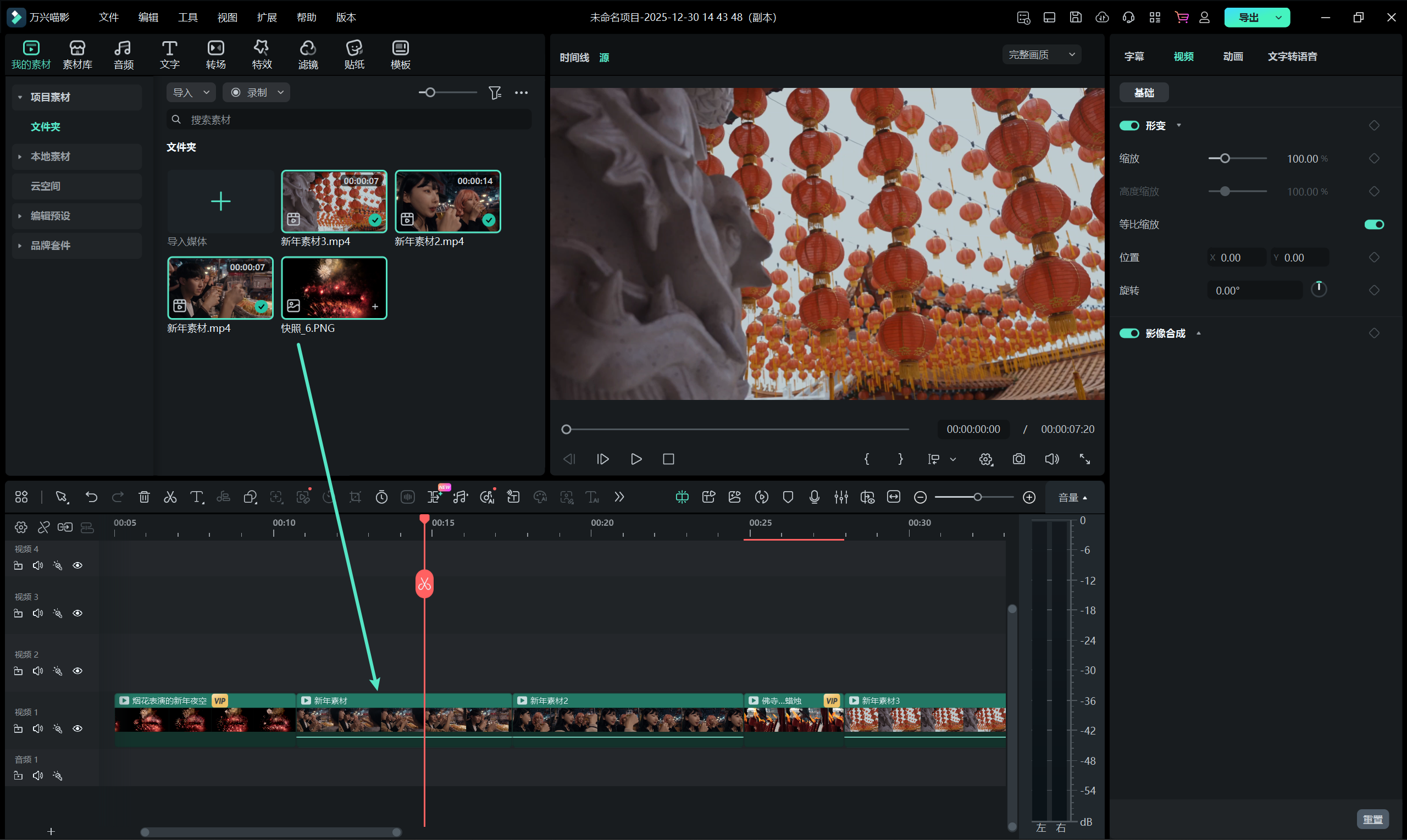Click the snapshot camera icon under preview
This screenshot has height=840, width=1407.
[1018, 459]
